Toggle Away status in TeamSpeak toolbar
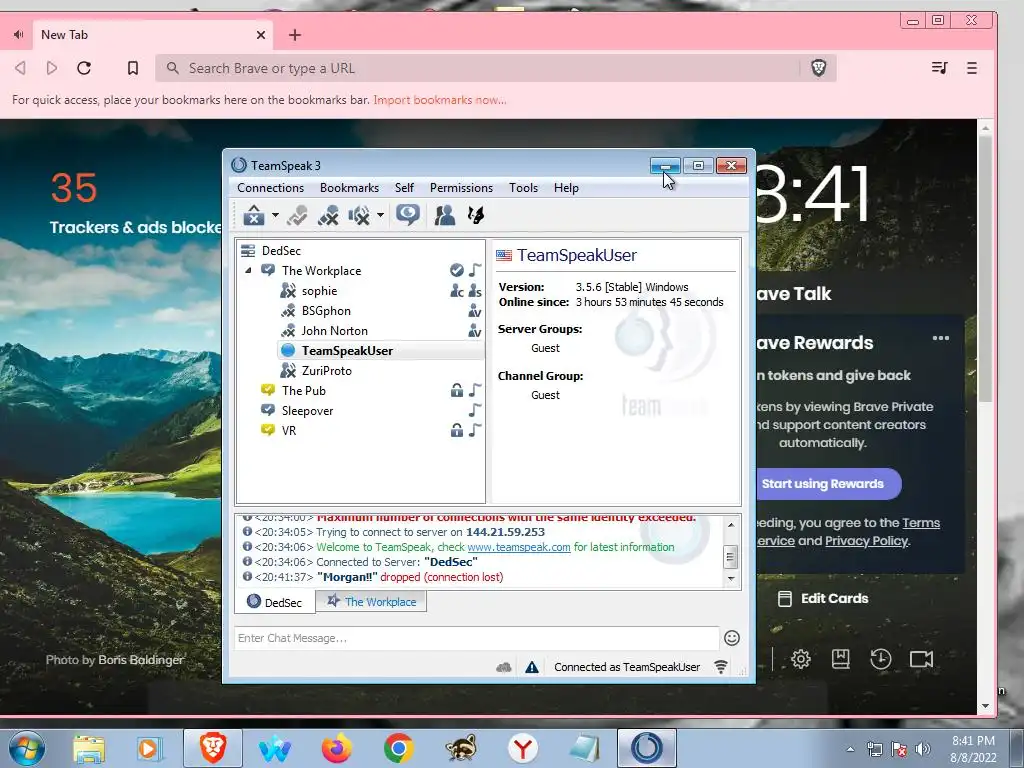This screenshot has height=768, width=1024. pos(253,215)
